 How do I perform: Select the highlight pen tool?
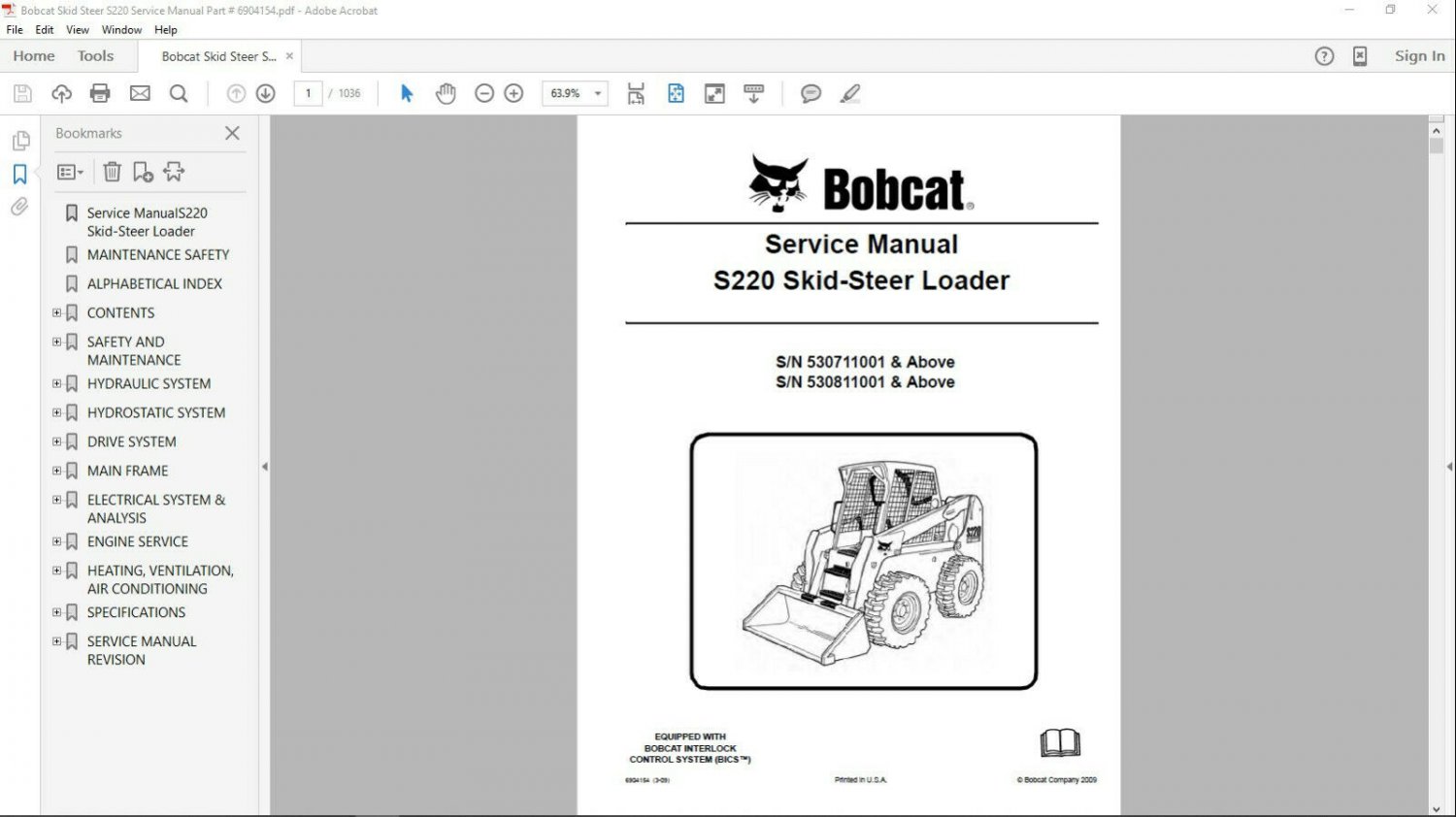(x=850, y=94)
